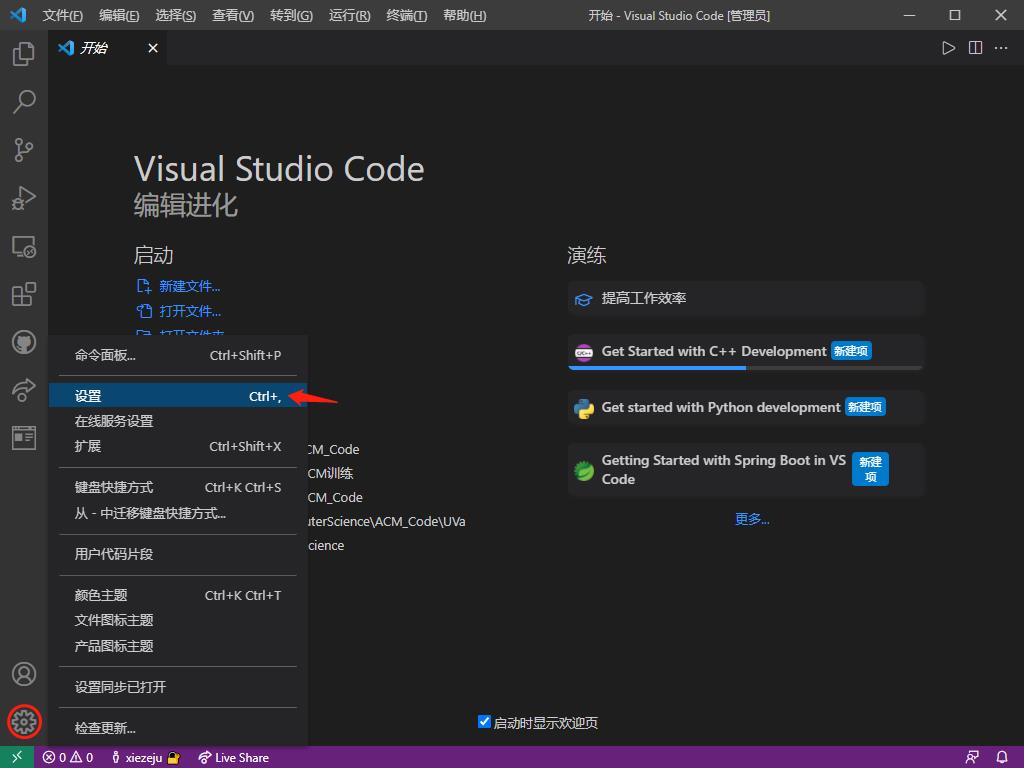Open the 编辑(E) menu
The image size is (1024, 768).
coord(119,15)
